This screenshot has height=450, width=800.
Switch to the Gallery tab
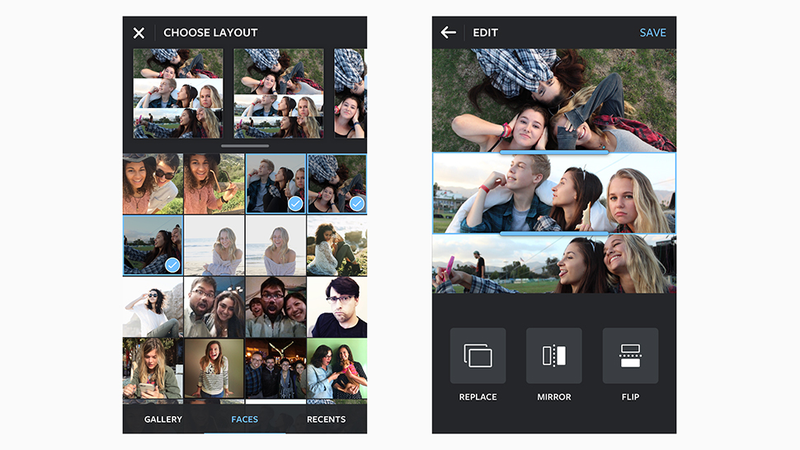pyautogui.click(x=163, y=419)
